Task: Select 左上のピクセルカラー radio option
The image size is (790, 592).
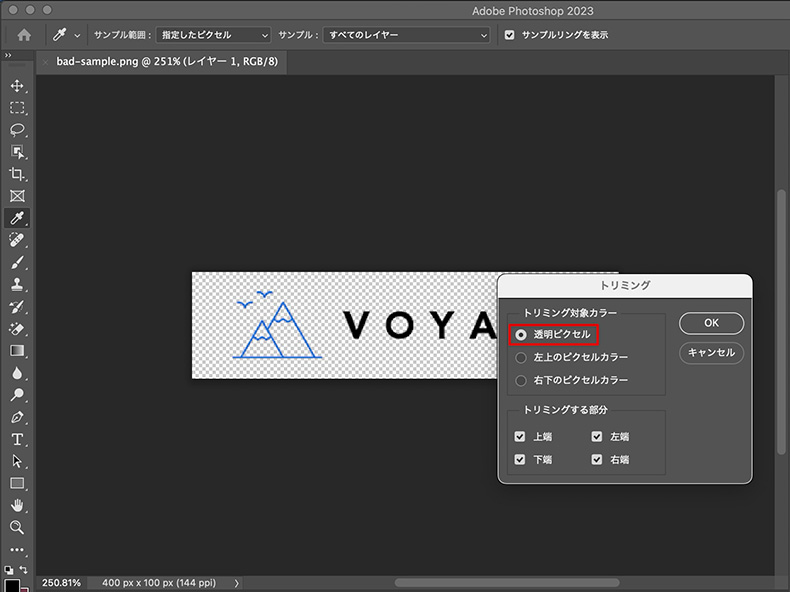Action: coord(520,357)
